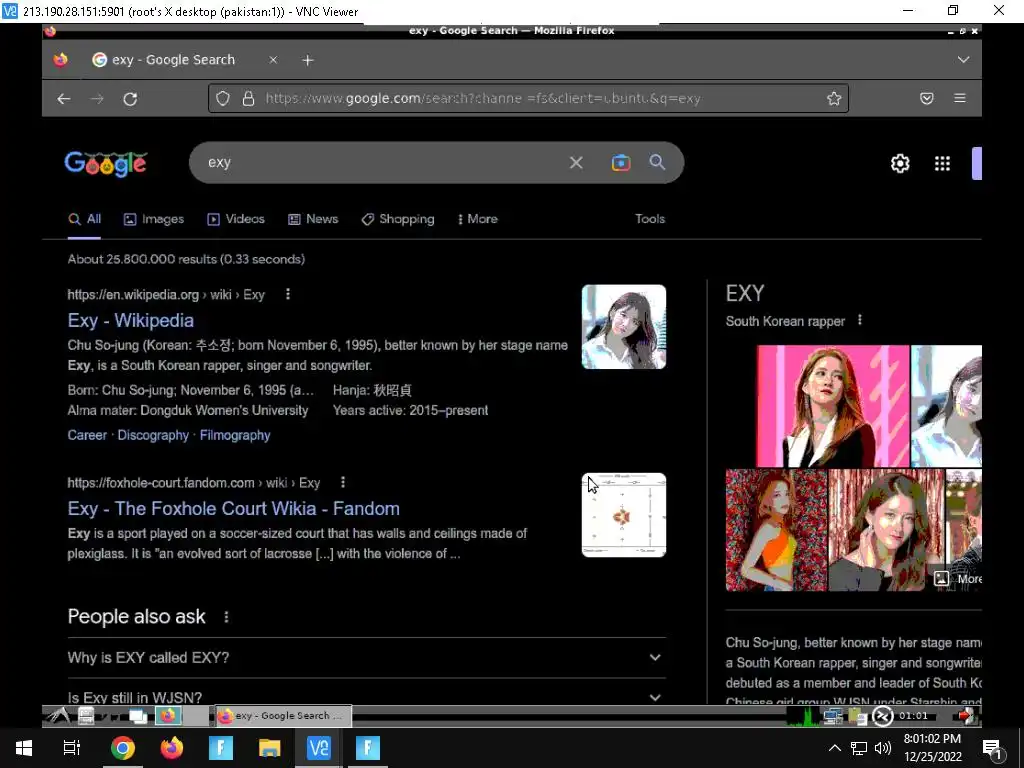Open the pink background photo in EXY panel
Screen dimensions: 1024x768
coord(833,406)
